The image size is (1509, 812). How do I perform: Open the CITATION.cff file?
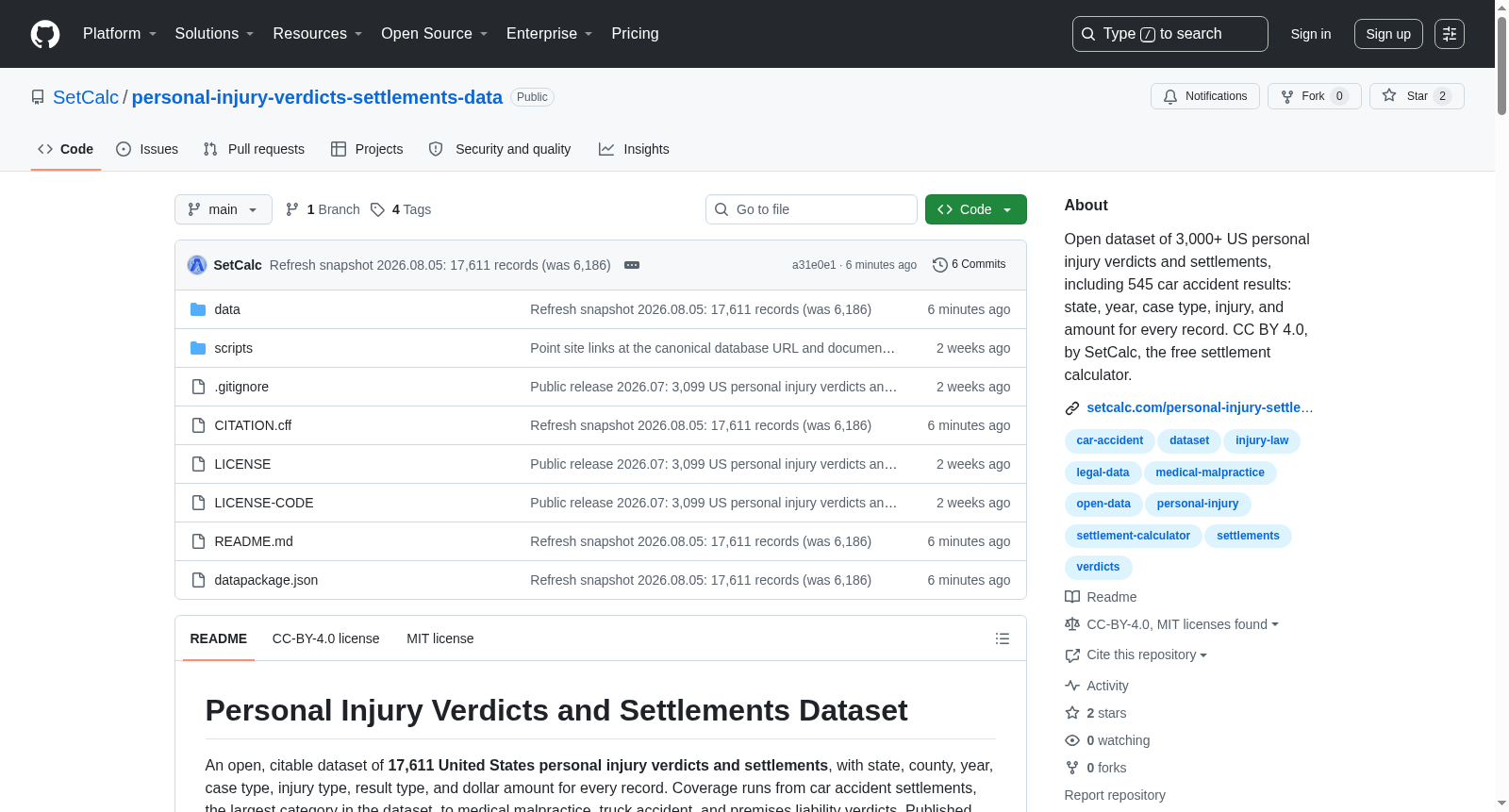pos(253,425)
